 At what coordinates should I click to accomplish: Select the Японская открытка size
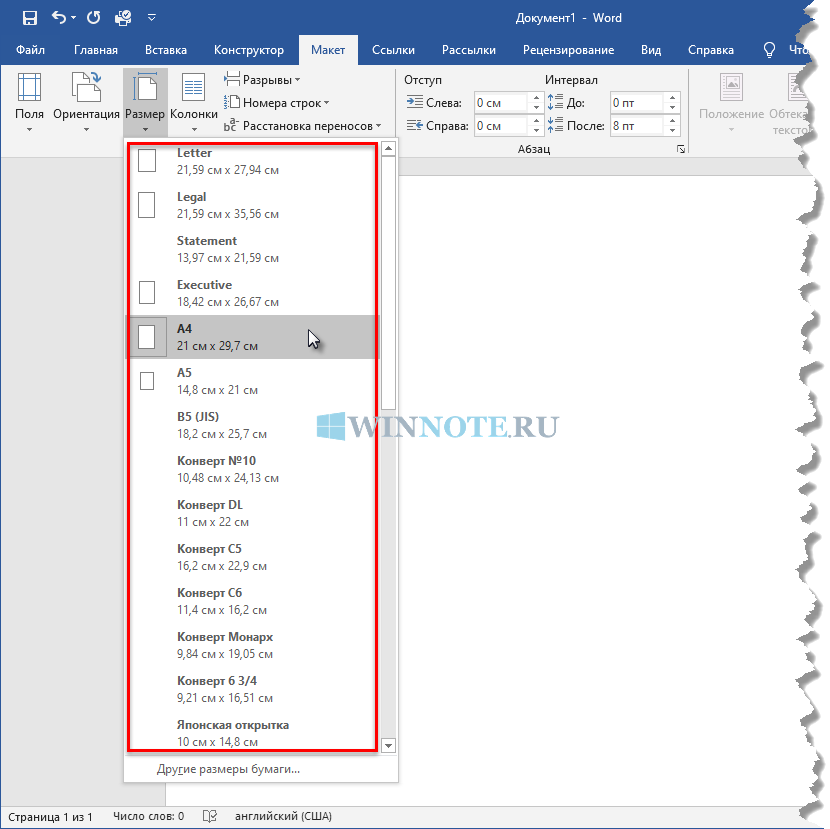click(x=253, y=732)
